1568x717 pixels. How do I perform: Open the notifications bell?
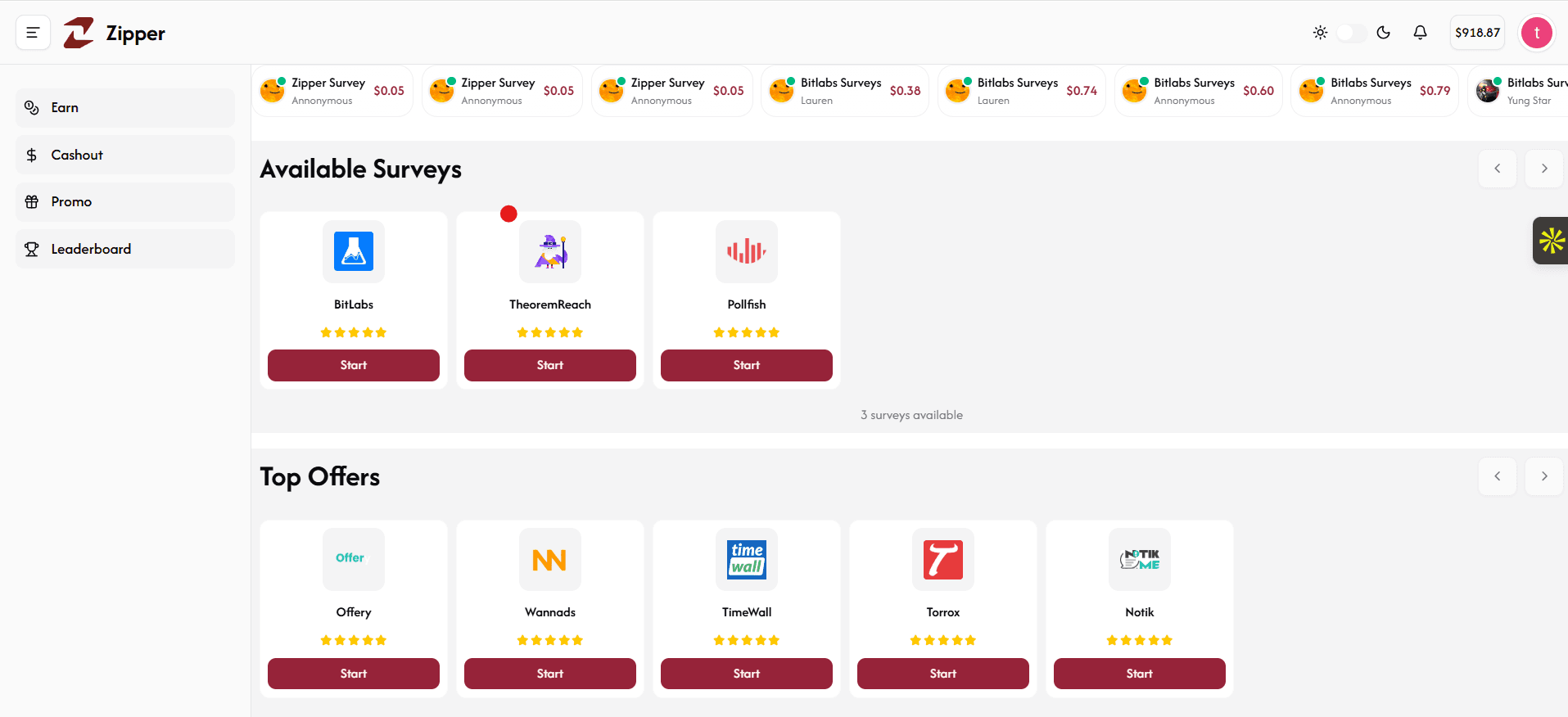(1420, 33)
